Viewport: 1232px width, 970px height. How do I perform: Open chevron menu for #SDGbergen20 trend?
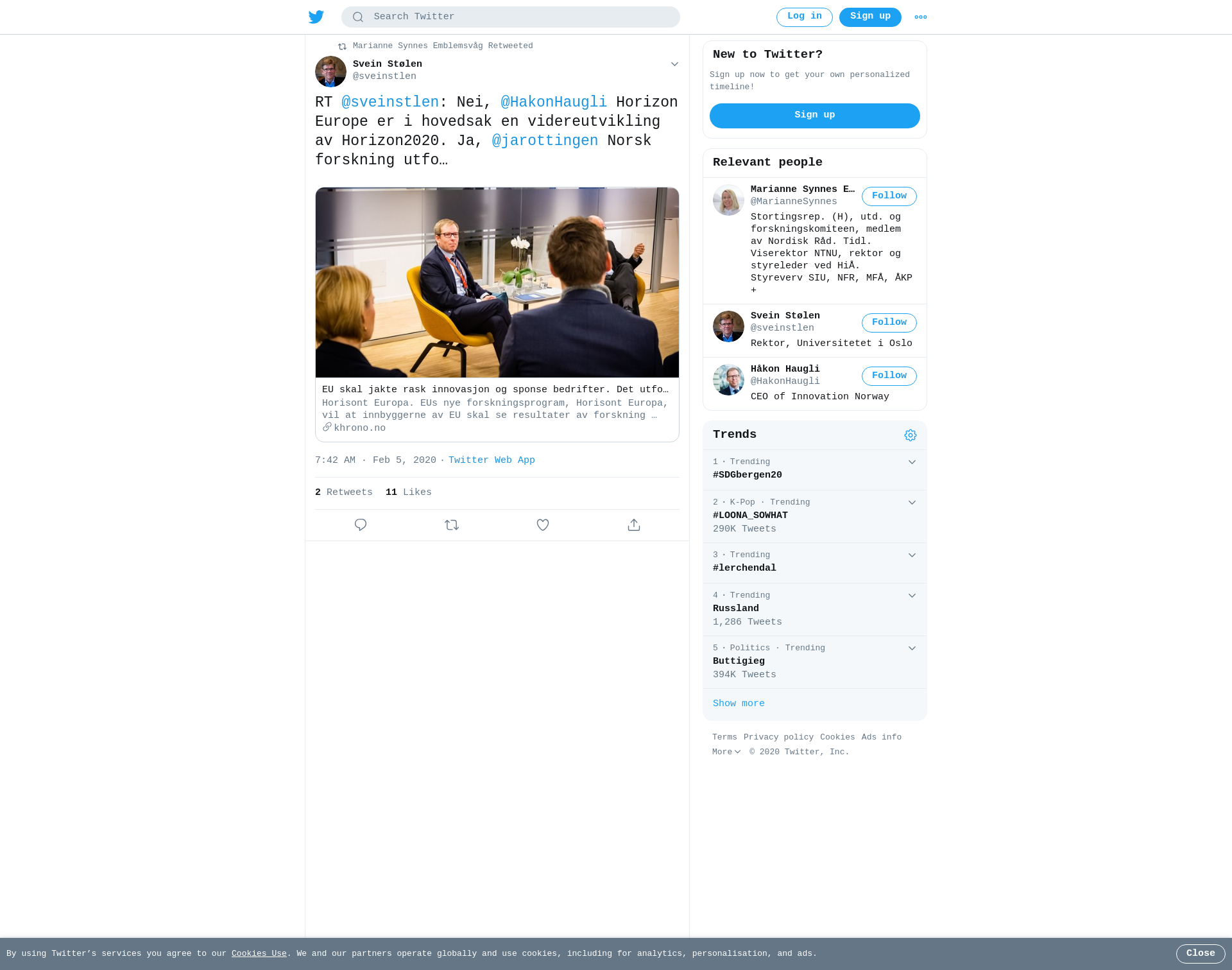pyautogui.click(x=912, y=462)
